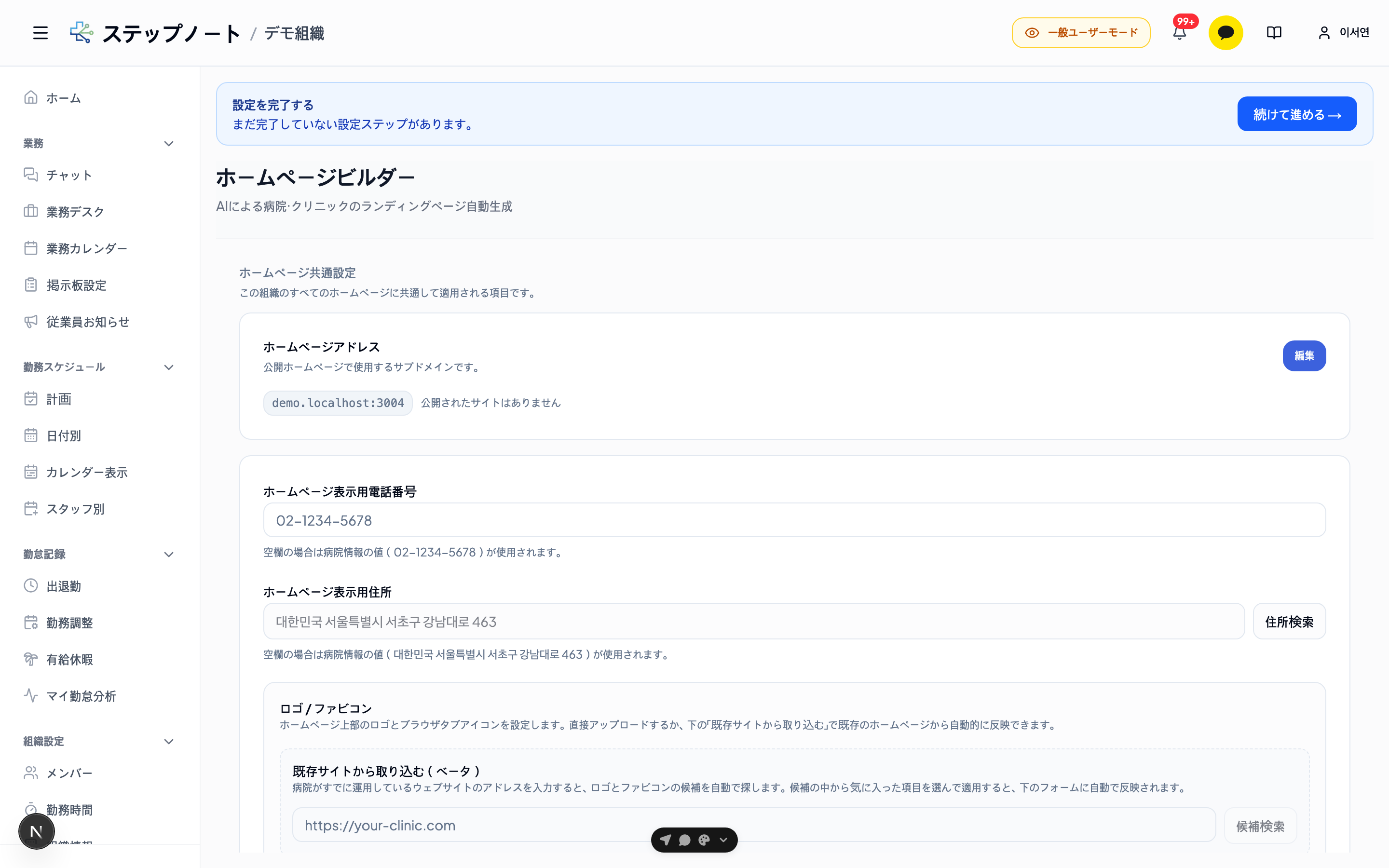Click the 掲示板設定 clipboard icon
Image resolution: width=1389 pixels, height=868 pixels.
coord(31,285)
